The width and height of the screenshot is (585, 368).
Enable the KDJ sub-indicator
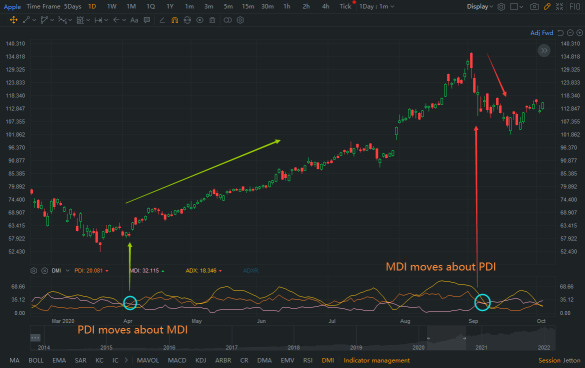(x=201, y=360)
